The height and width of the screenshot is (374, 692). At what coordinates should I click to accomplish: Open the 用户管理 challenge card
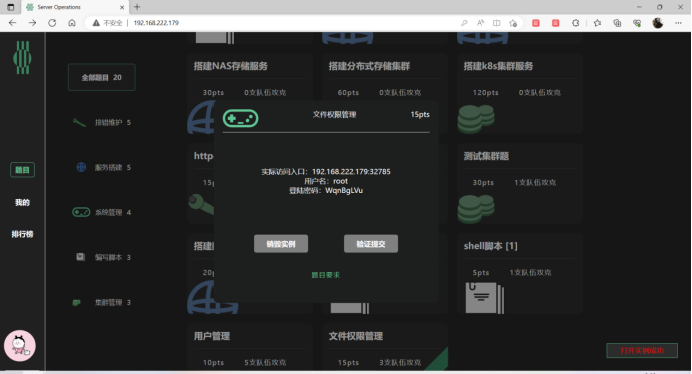coord(250,348)
